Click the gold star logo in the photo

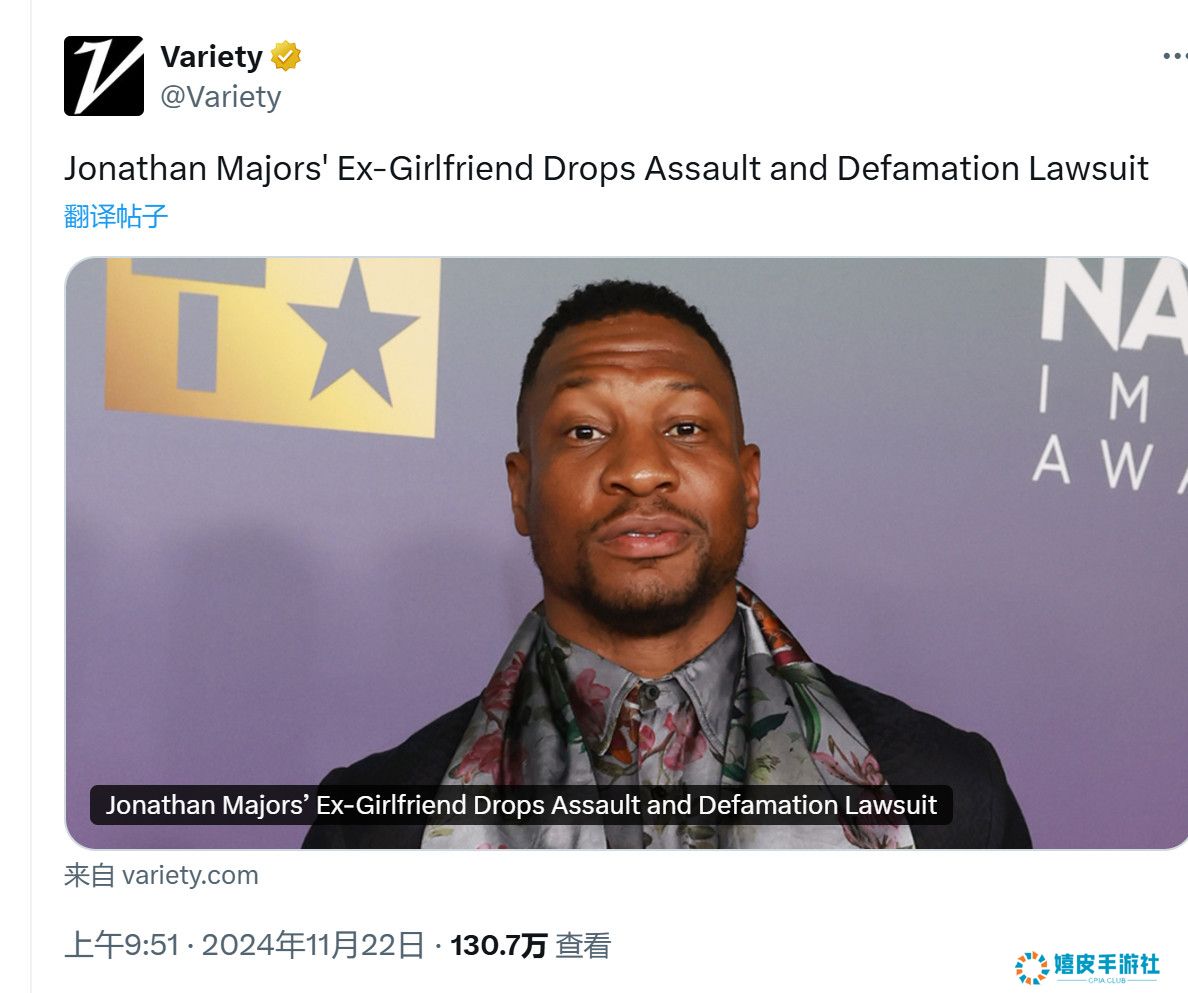tap(353, 335)
